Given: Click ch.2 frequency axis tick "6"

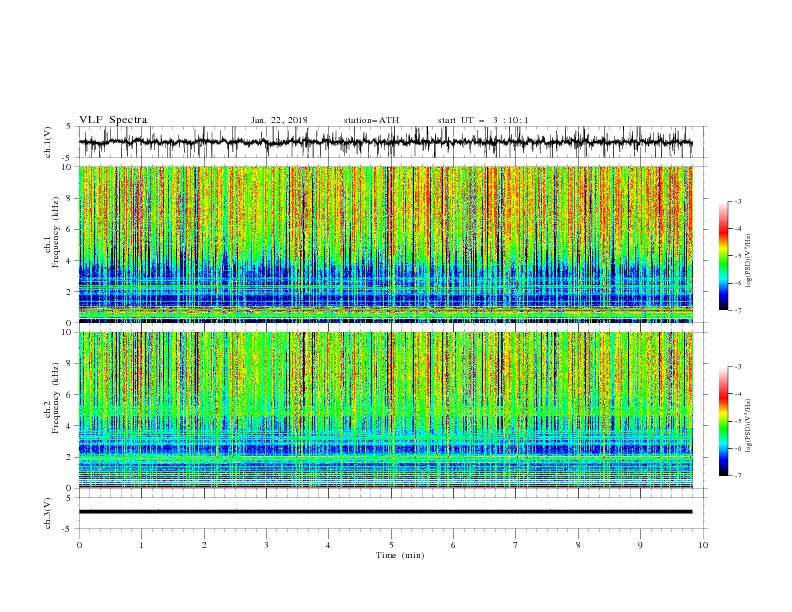Looking at the screenshot, I should [70, 395].
